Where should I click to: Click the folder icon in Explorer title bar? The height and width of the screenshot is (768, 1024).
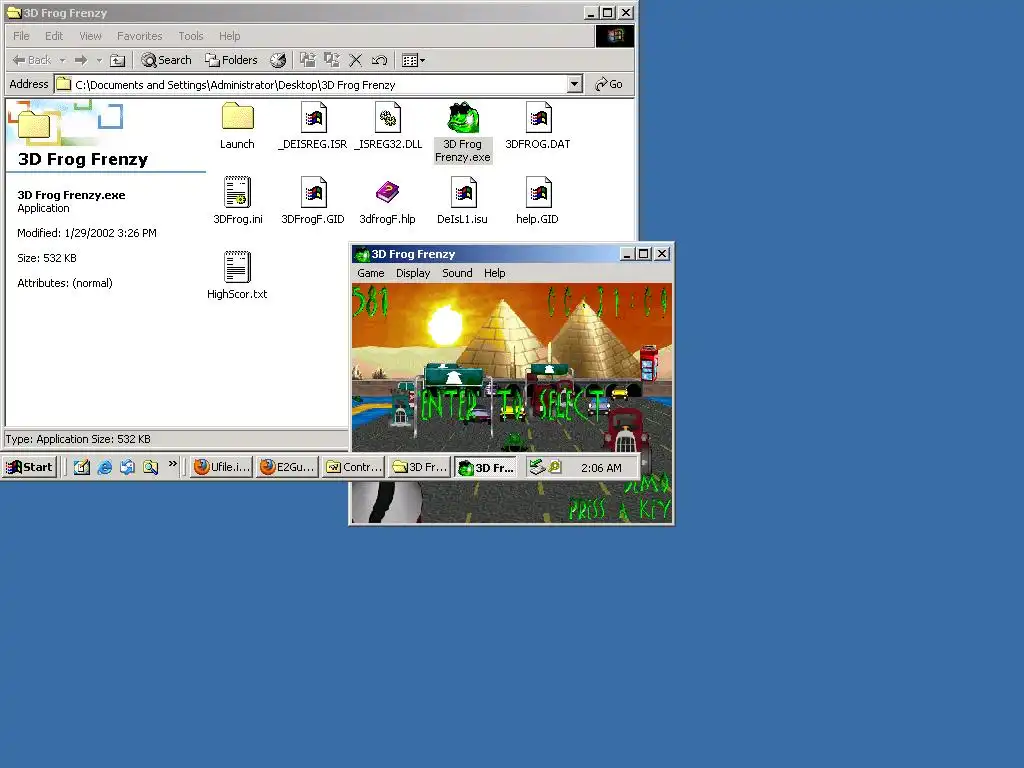click(x=14, y=12)
